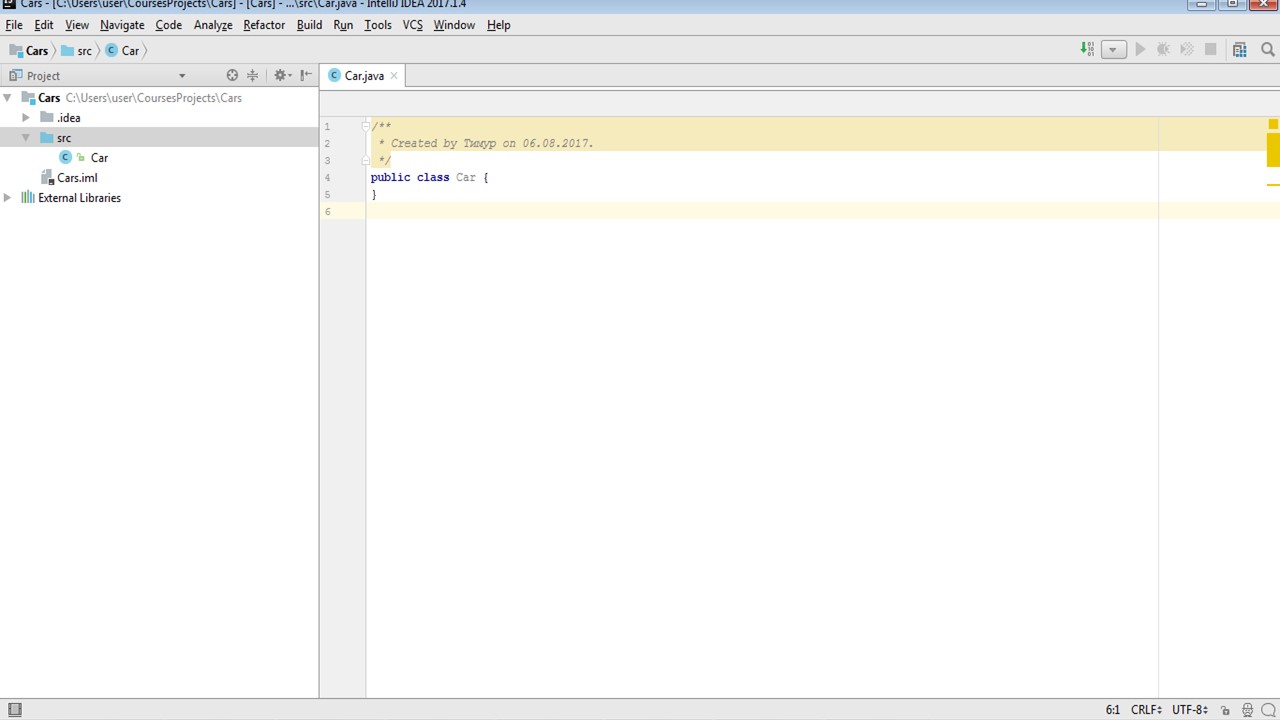1280x720 pixels.
Task: Expand the .idea folder
Action: click(x=26, y=118)
